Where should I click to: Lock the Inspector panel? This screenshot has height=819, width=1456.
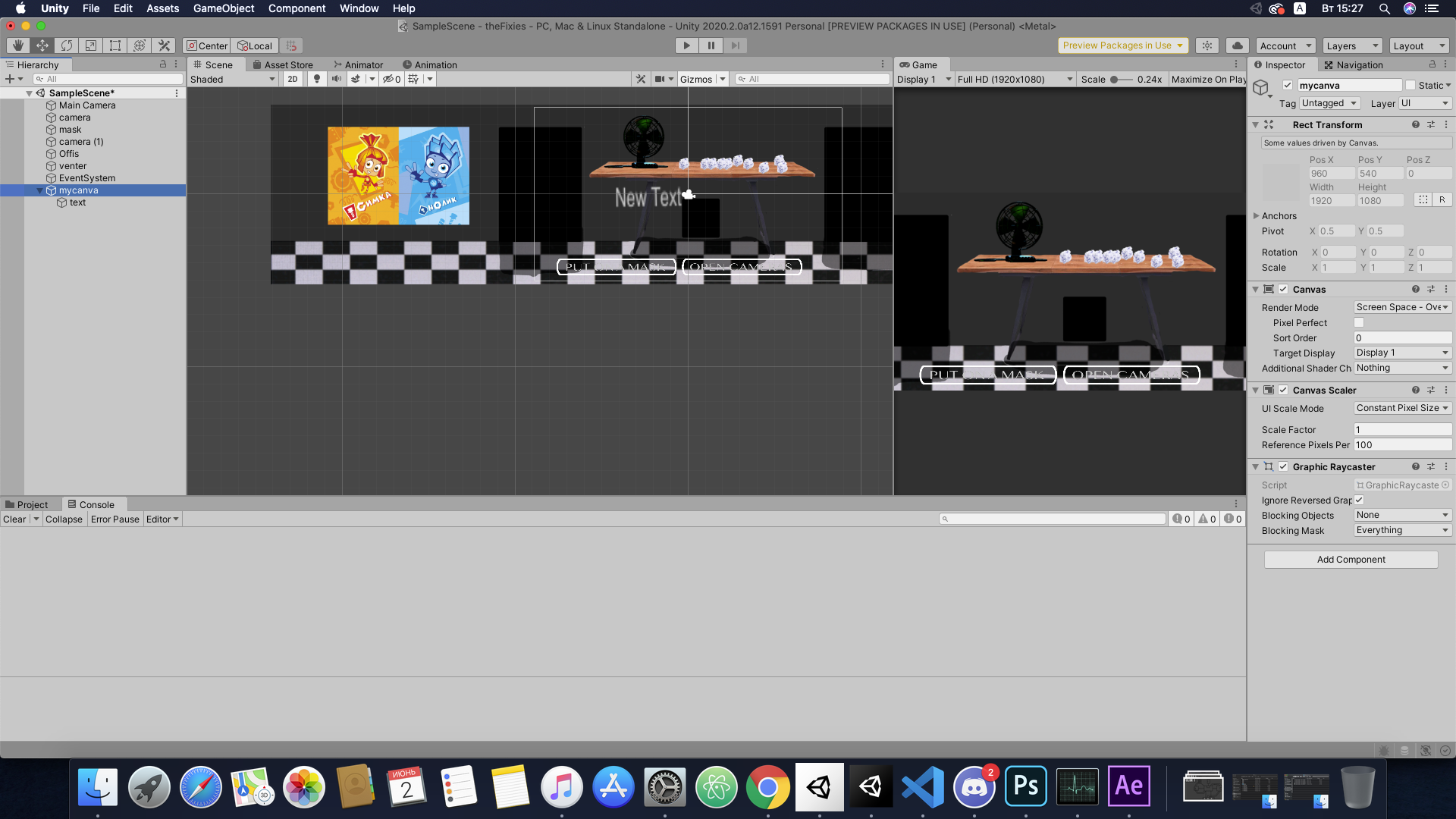coord(1432,64)
